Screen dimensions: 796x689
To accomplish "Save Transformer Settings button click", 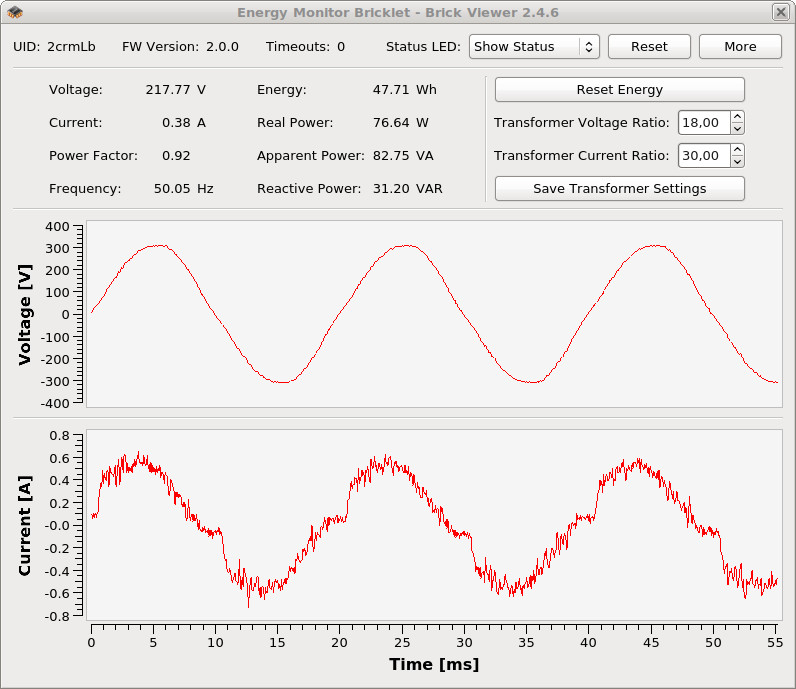I will pos(619,188).
